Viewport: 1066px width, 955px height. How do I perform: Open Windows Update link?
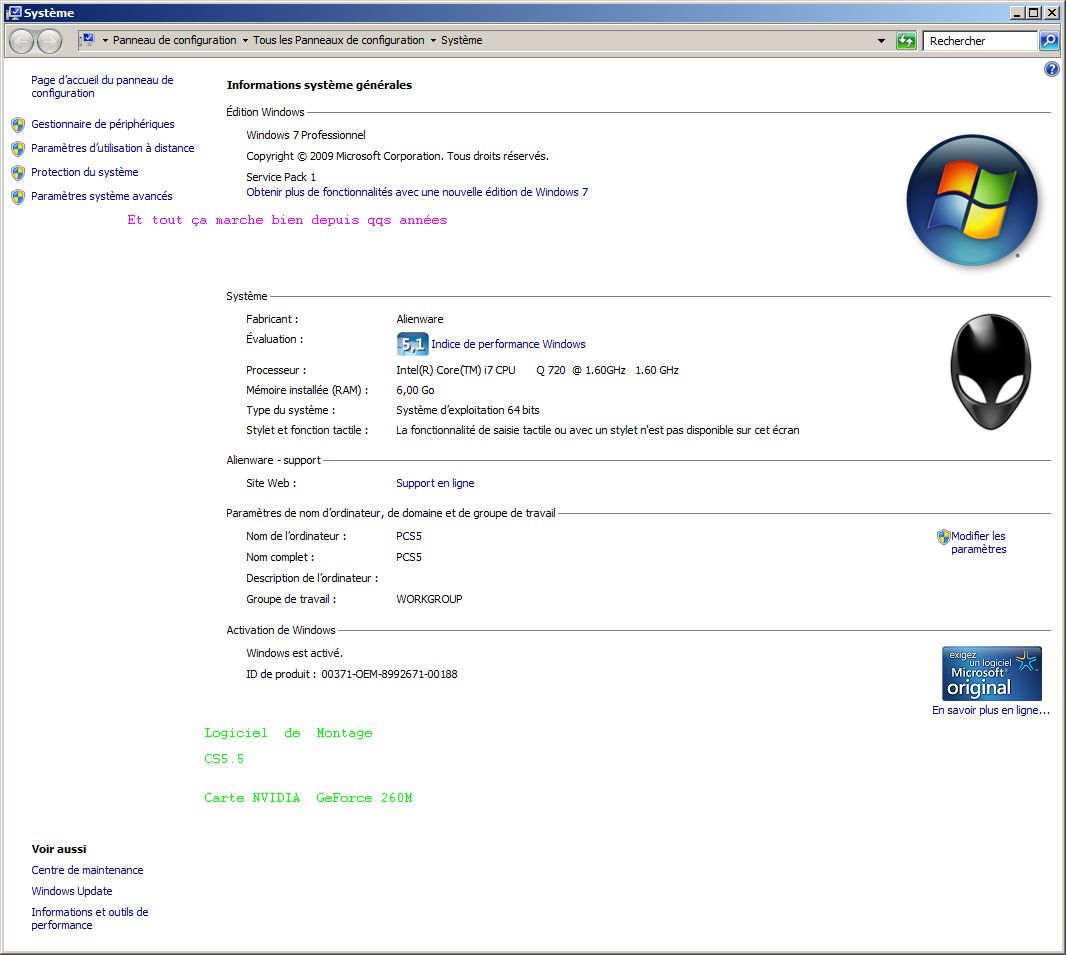tap(72, 890)
